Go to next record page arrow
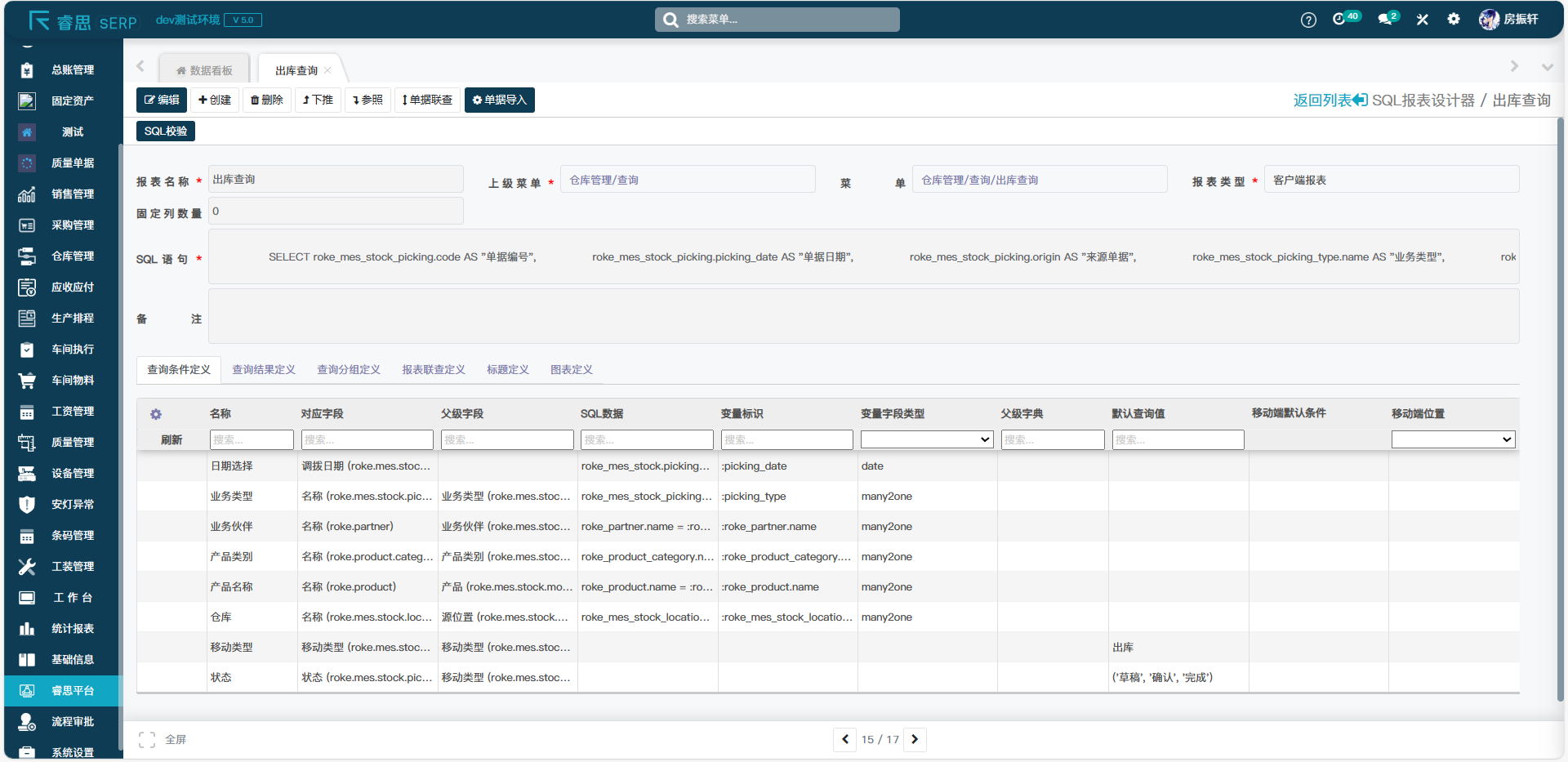 915,739
